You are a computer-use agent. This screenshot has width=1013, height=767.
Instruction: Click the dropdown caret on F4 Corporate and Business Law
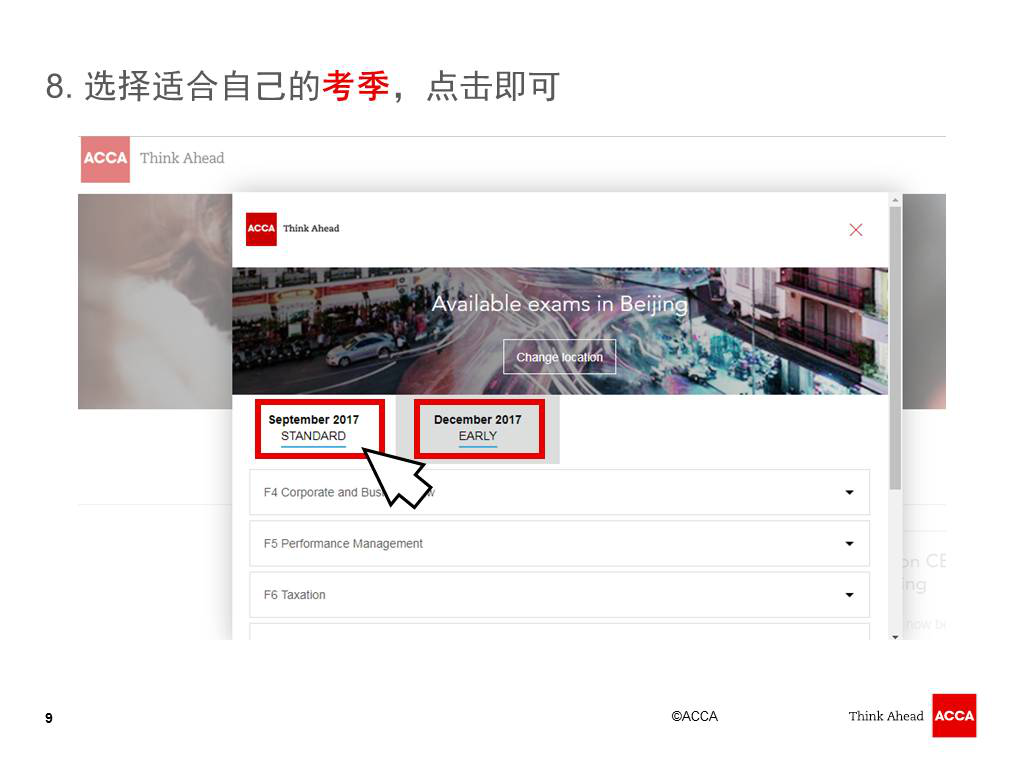tap(849, 492)
